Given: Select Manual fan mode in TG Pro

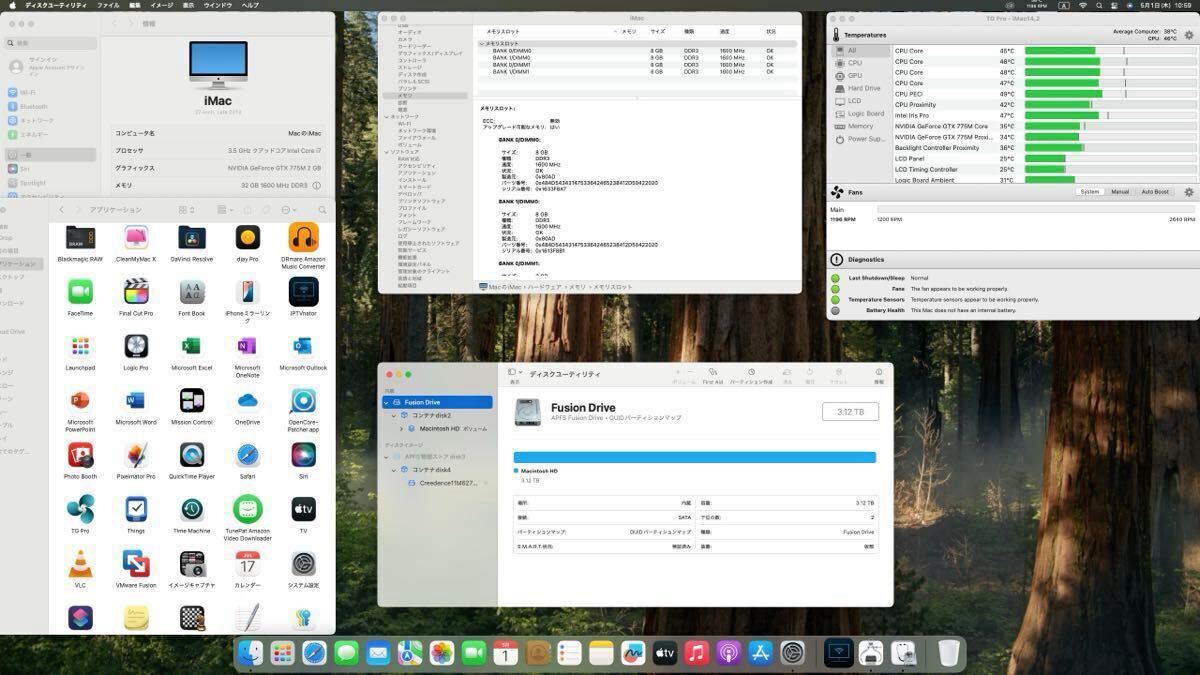Looking at the screenshot, I should 1120,192.
